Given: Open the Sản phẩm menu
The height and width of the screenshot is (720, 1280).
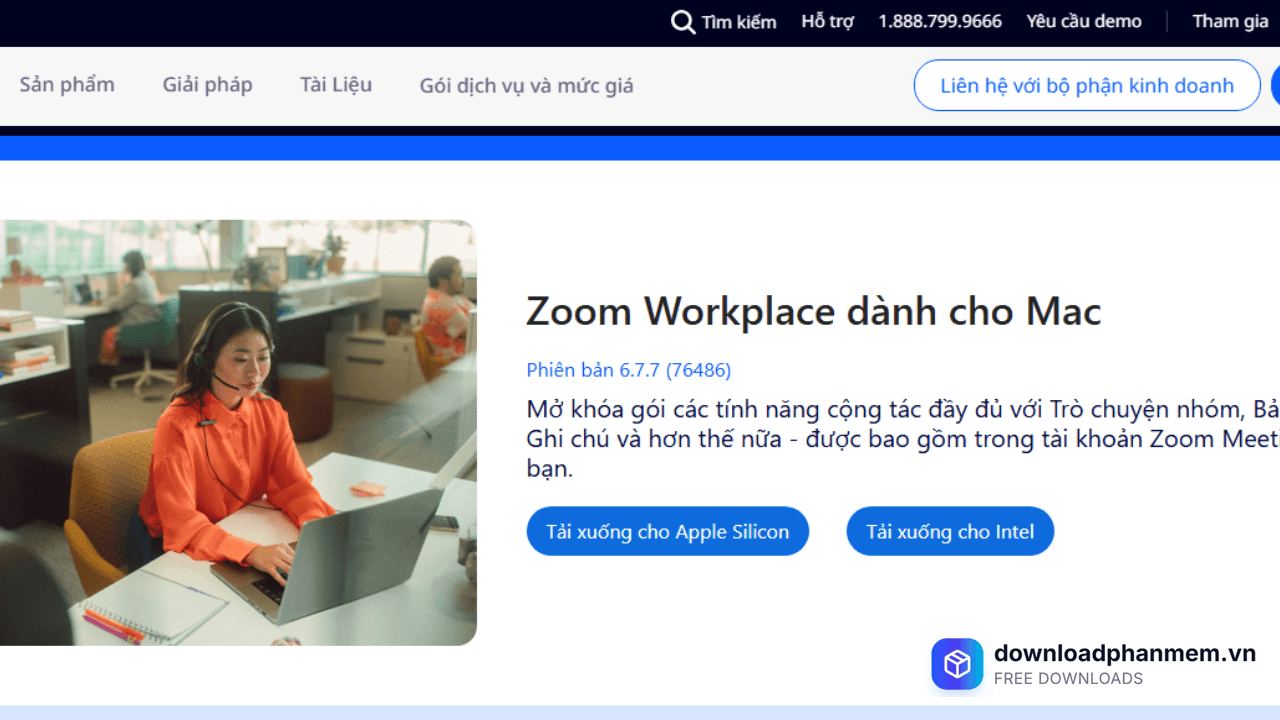Looking at the screenshot, I should click(x=67, y=85).
